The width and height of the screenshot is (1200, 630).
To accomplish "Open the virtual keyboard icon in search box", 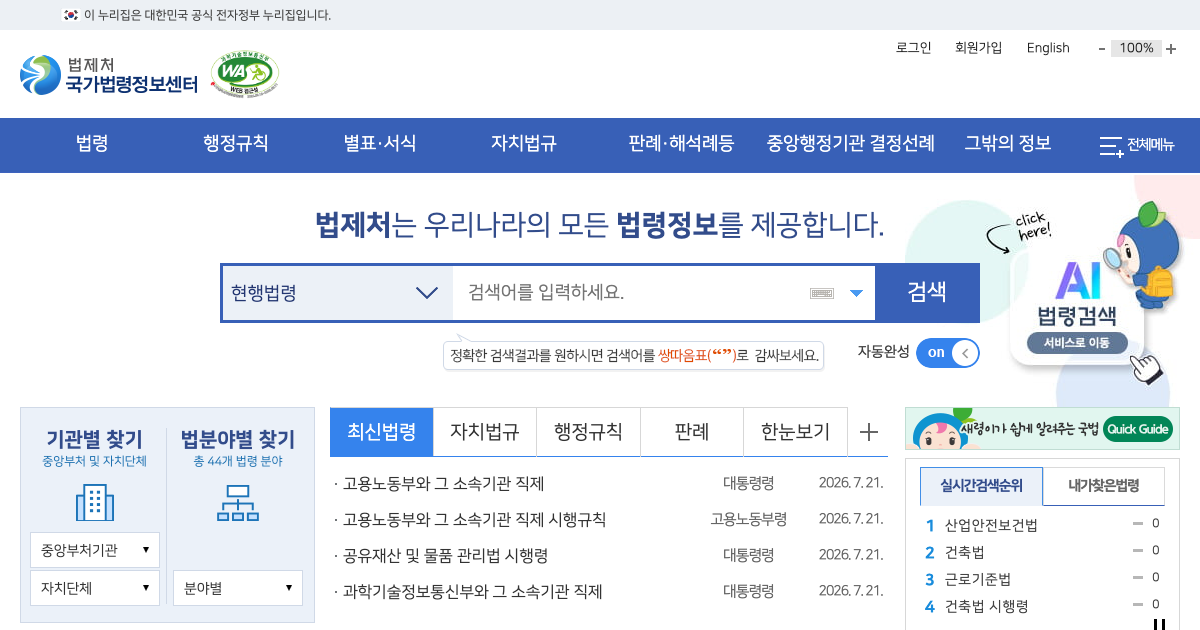I will point(822,293).
